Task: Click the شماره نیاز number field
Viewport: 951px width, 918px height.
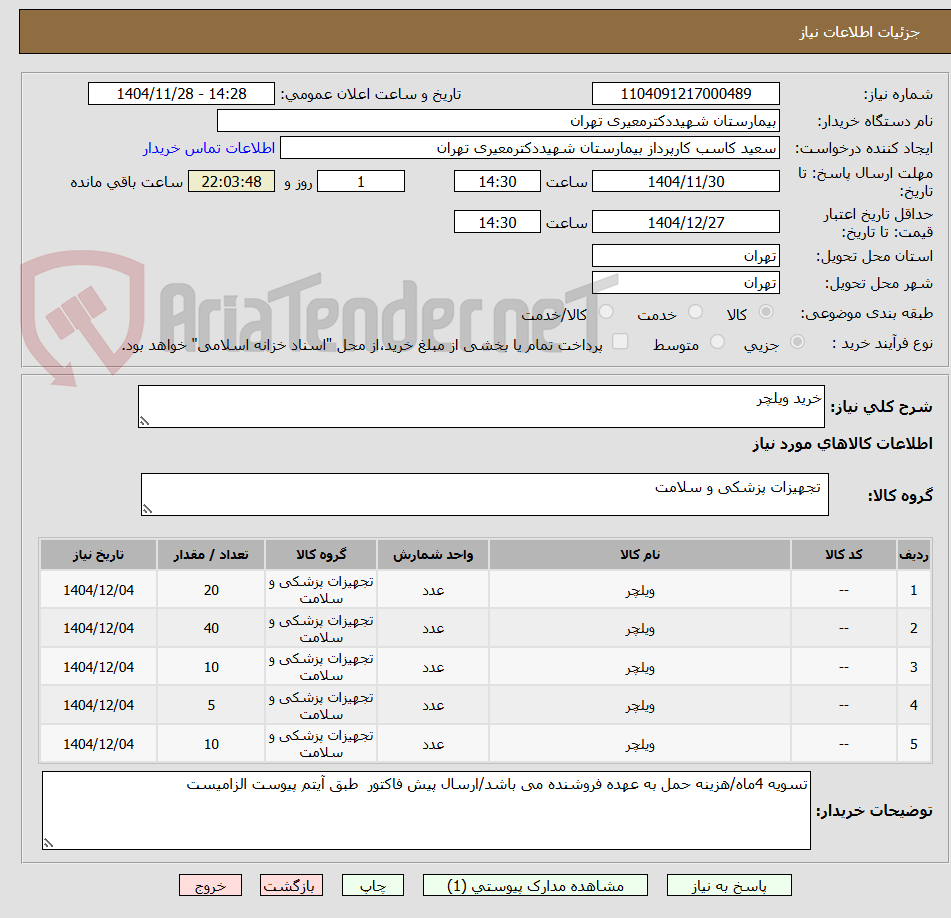Action: (685, 94)
